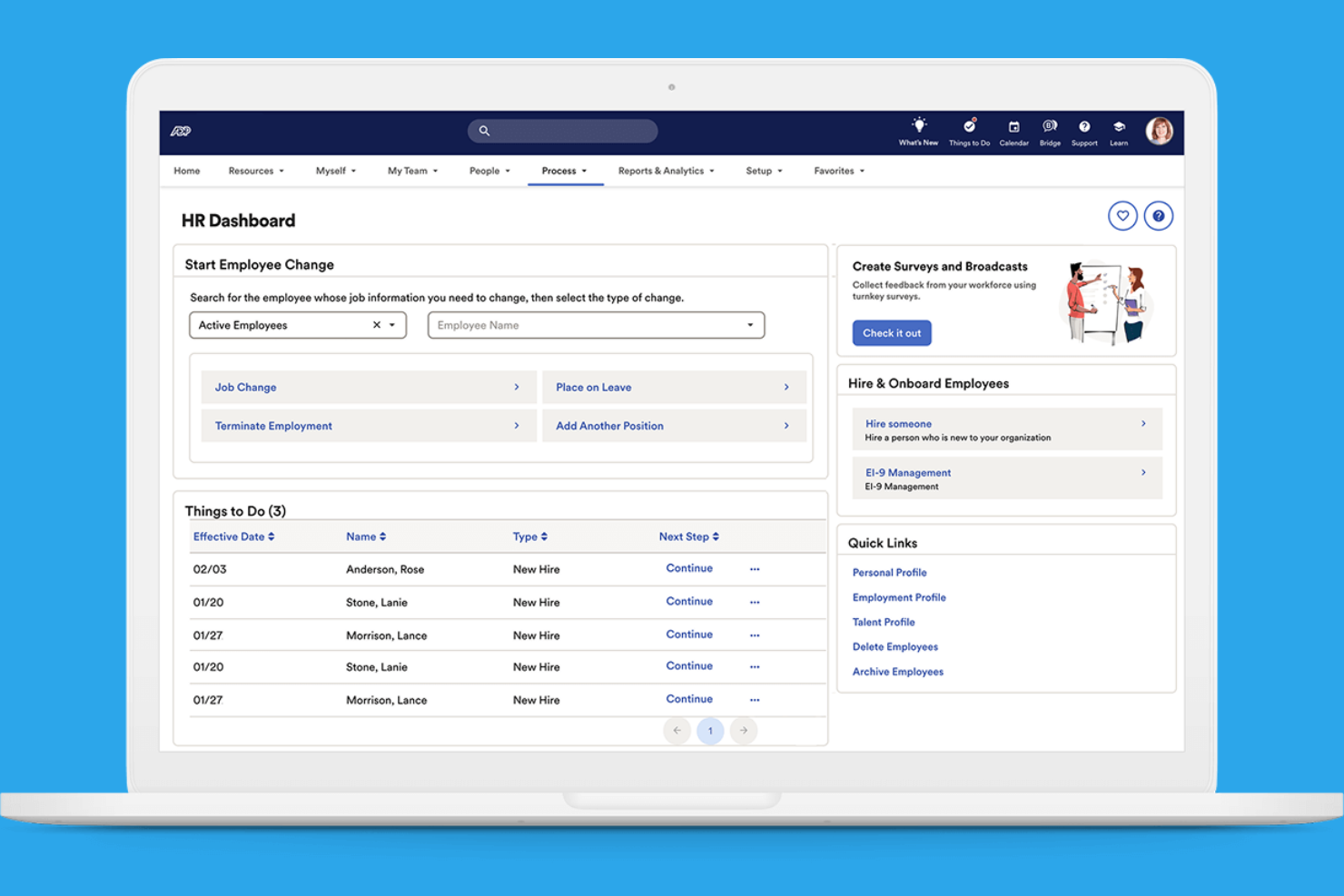Expand the Reports & Analytics menu
1344x896 pixels.
[x=666, y=171]
